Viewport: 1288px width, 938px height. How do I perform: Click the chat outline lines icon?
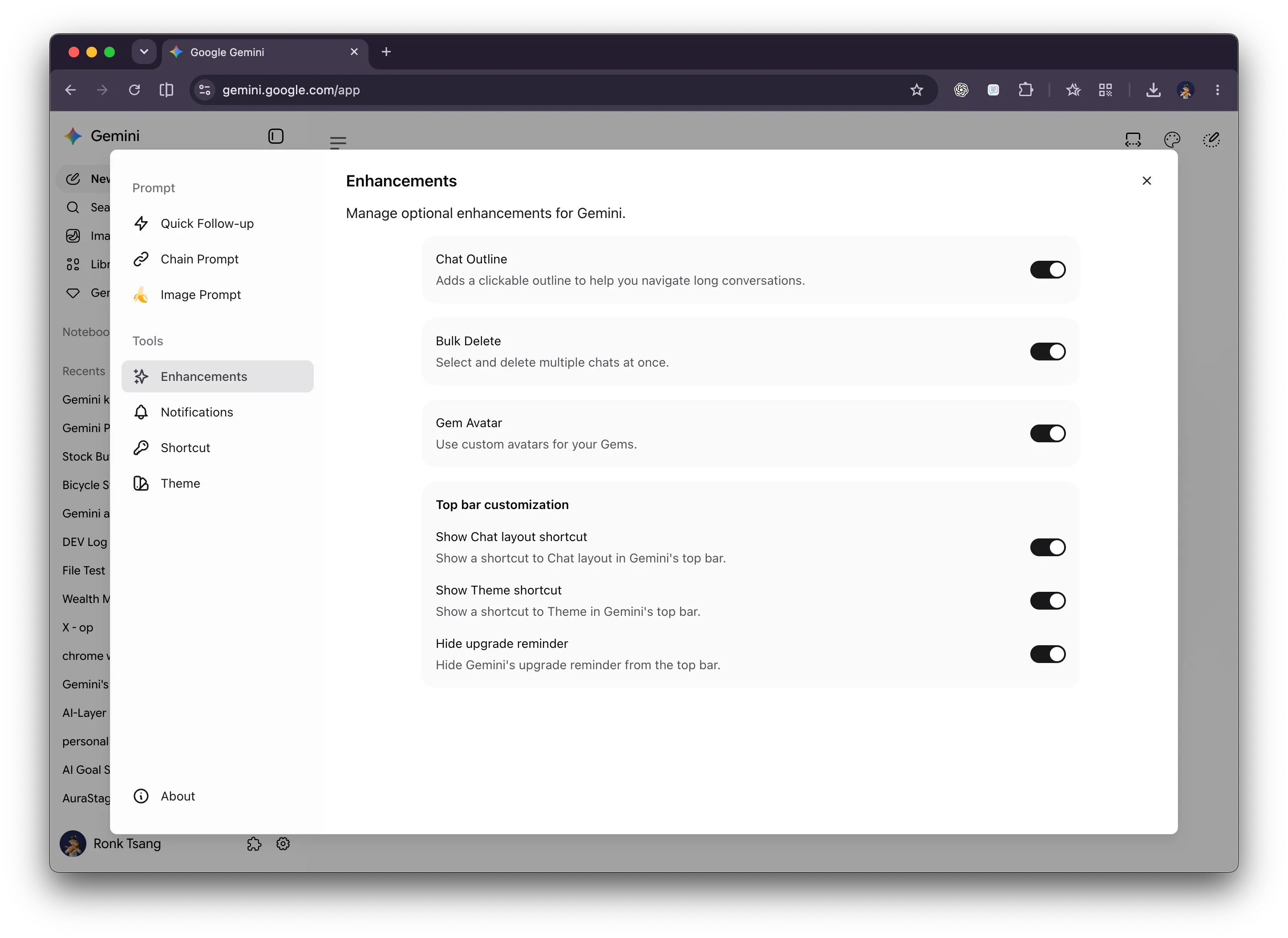[x=338, y=142]
